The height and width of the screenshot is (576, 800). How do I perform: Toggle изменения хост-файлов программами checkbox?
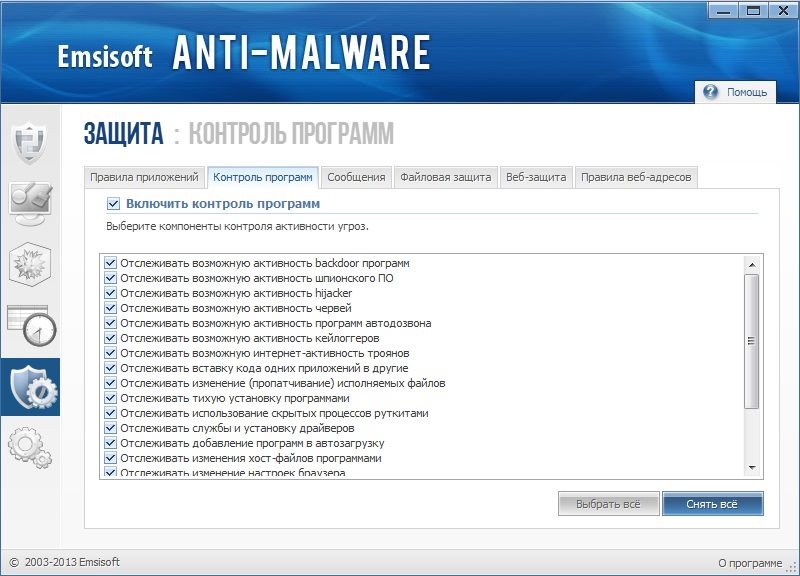coord(110,458)
